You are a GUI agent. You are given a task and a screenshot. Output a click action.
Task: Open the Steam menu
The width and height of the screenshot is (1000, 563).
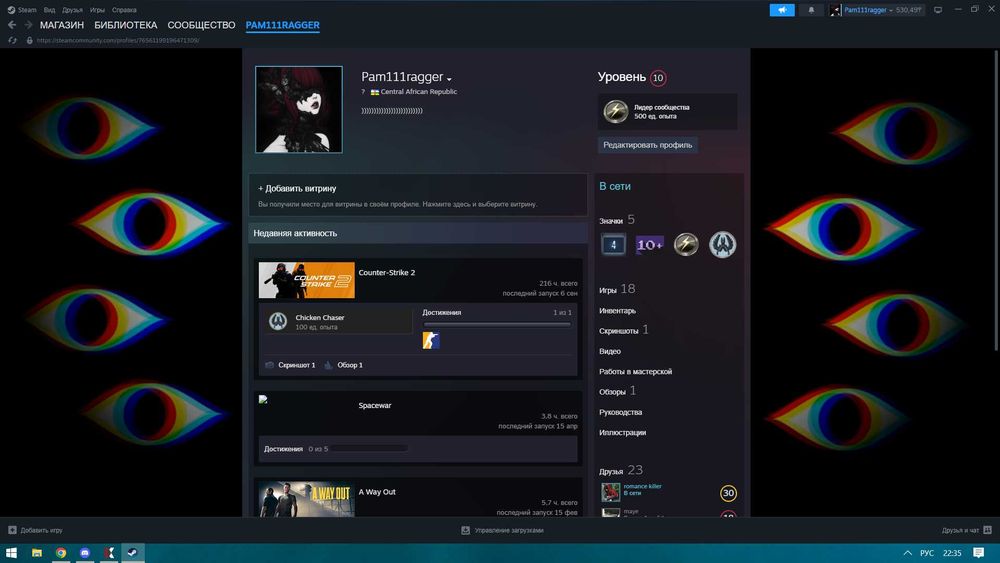click(x=22, y=10)
